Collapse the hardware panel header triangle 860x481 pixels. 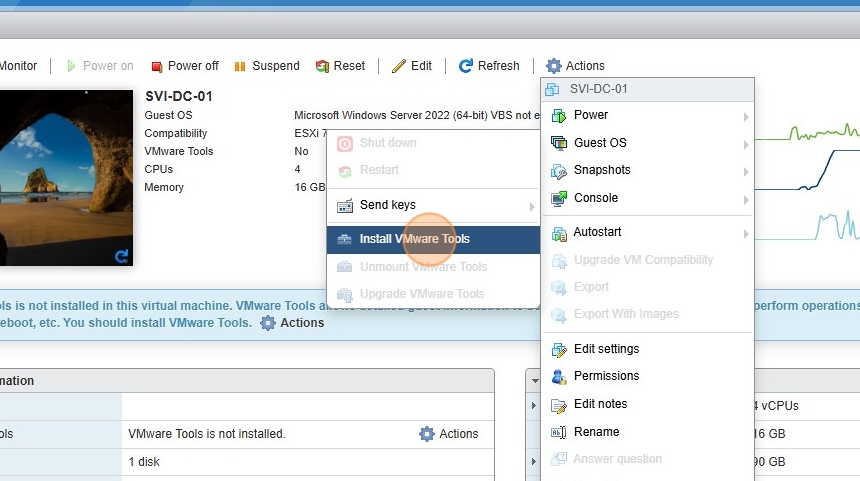coord(535,381)
